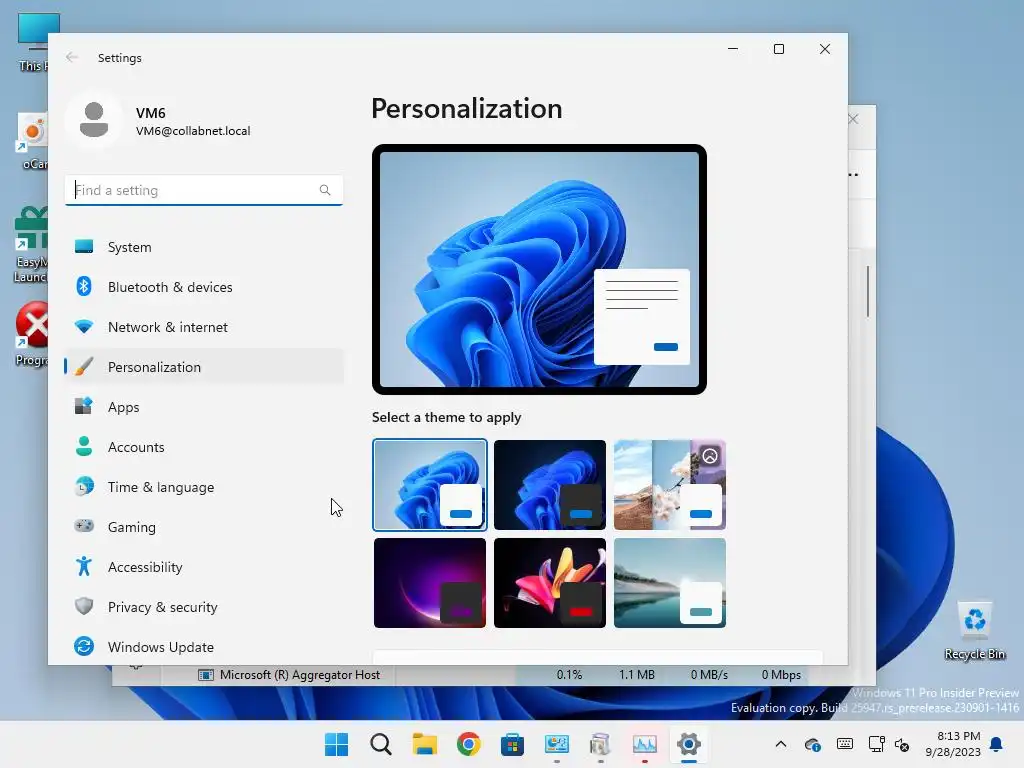Open the Apps icon in sidebar
1024x768 pixels.
coord(84,407)
